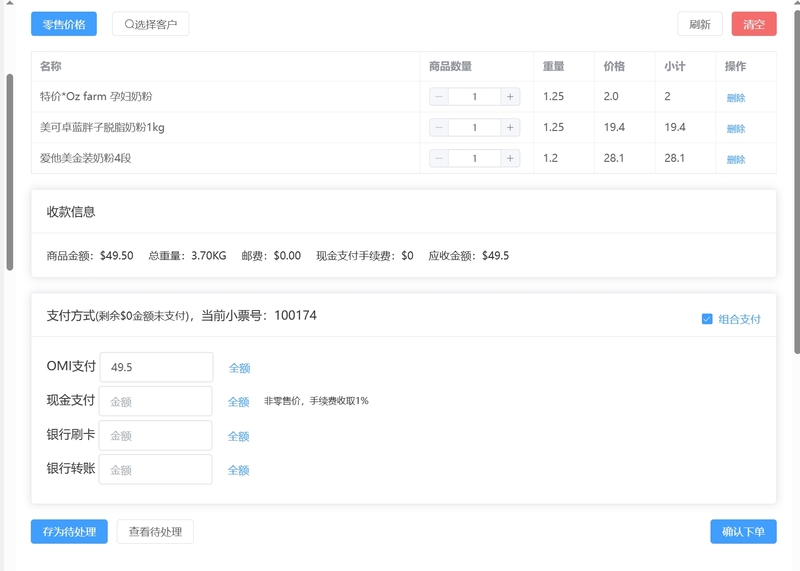This screenshot has height=571, width=800.
Task: Click 全额 next to 现金支付
Action: pos(238,402)
